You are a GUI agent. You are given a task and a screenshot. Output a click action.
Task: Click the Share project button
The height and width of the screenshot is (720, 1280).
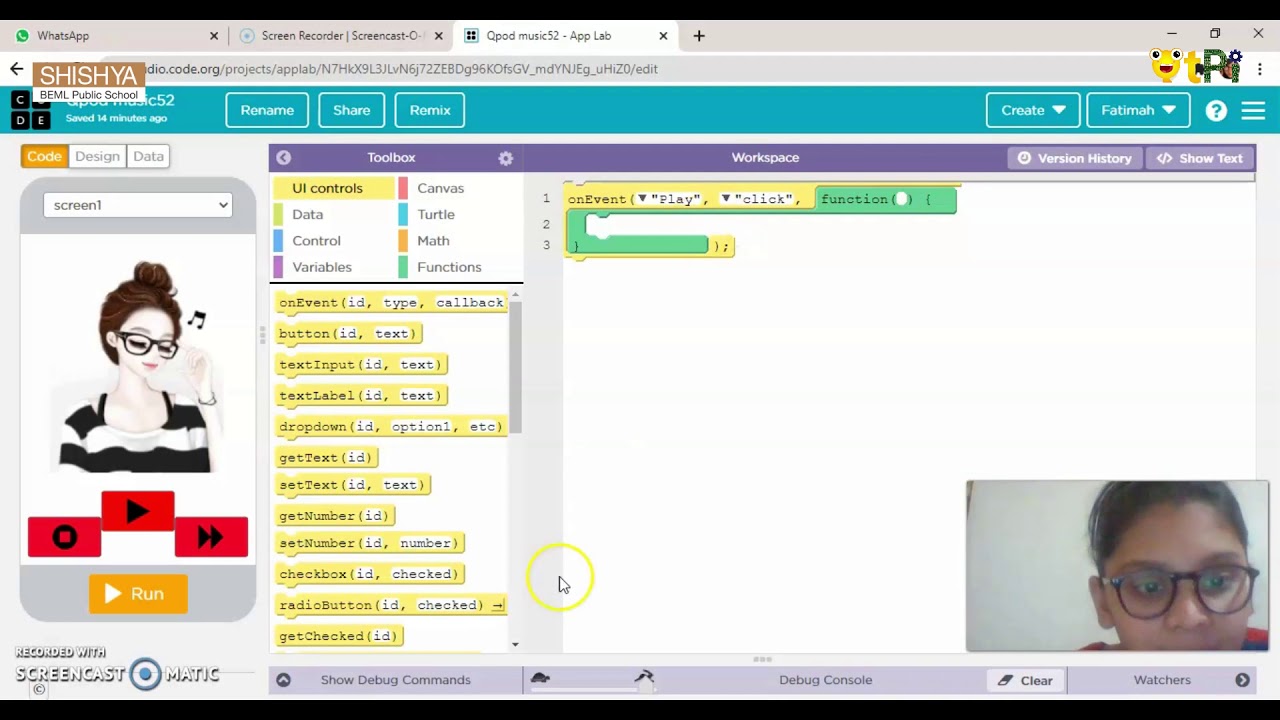pyautogui.click(x=352, y=110)
